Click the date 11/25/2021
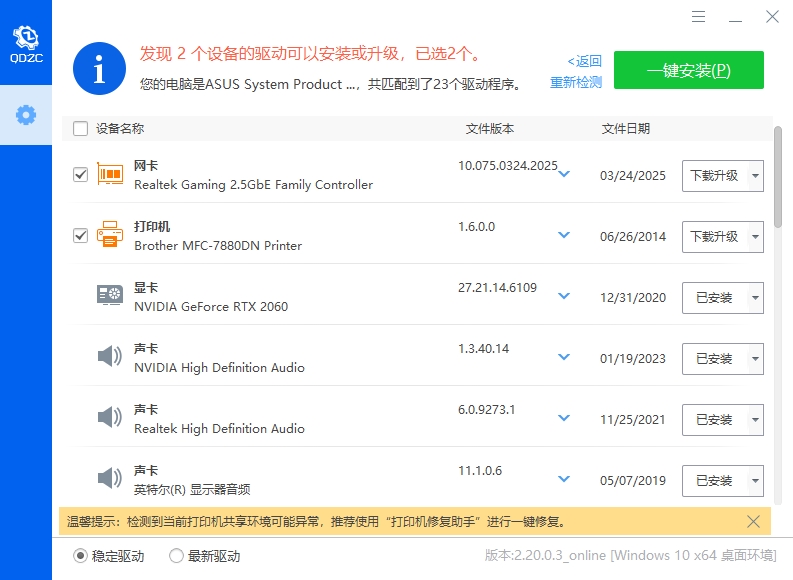 [x=633, y=420]
